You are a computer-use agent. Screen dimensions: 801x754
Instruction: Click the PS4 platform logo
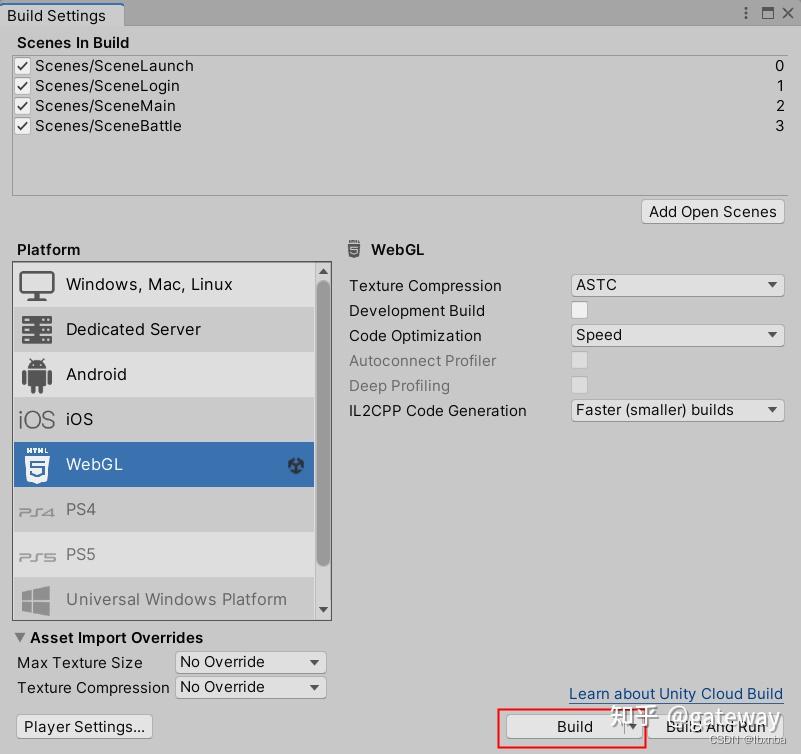(36, 511)
